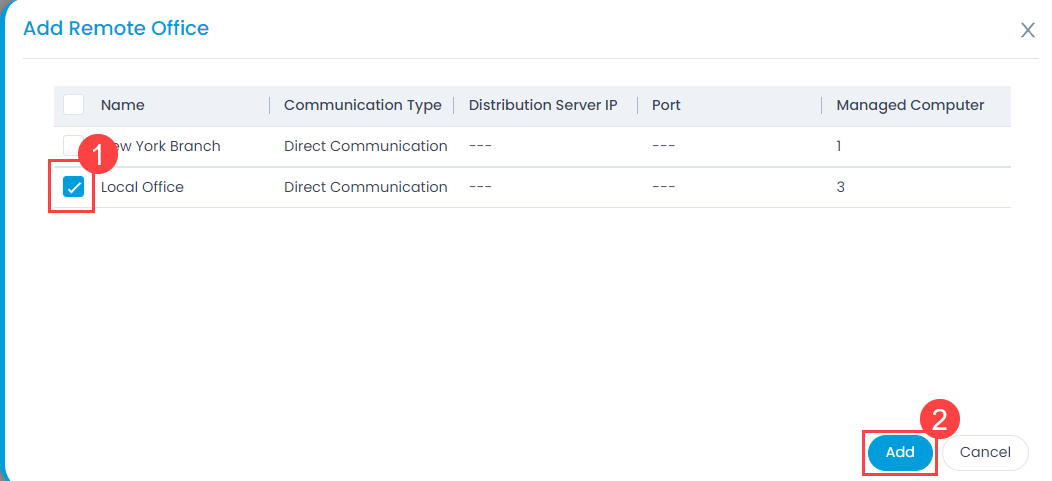Click Direct Communication in Local Office row
This screenshot has height=481, width=1052.
pos(365,187)
